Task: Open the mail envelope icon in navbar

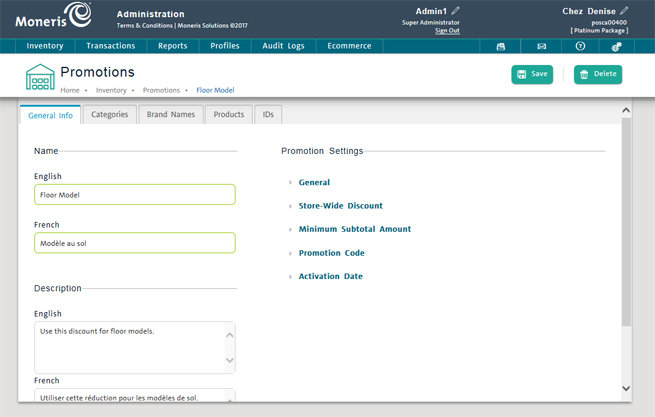Action: pyautogui.click(x=541, y=46)
